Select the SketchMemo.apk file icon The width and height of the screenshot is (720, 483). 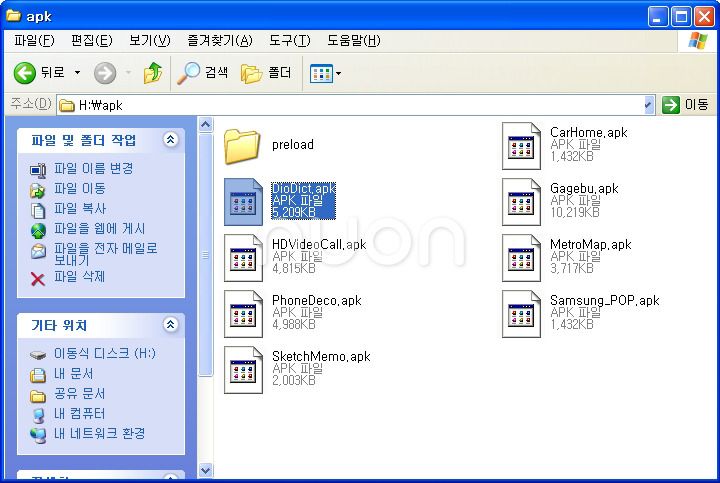243,370
